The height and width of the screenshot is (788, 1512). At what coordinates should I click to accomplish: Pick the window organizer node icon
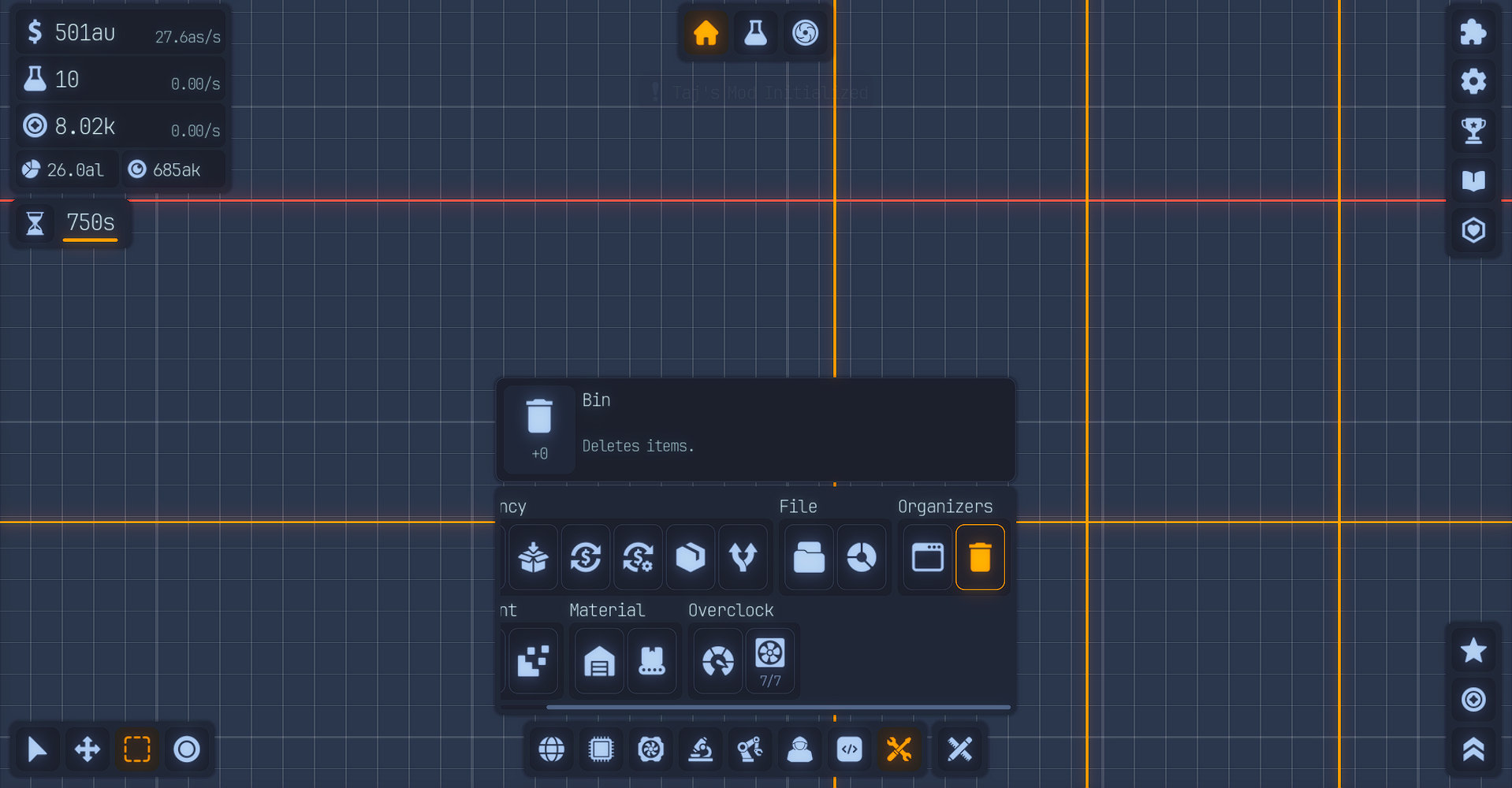(927, 557)
